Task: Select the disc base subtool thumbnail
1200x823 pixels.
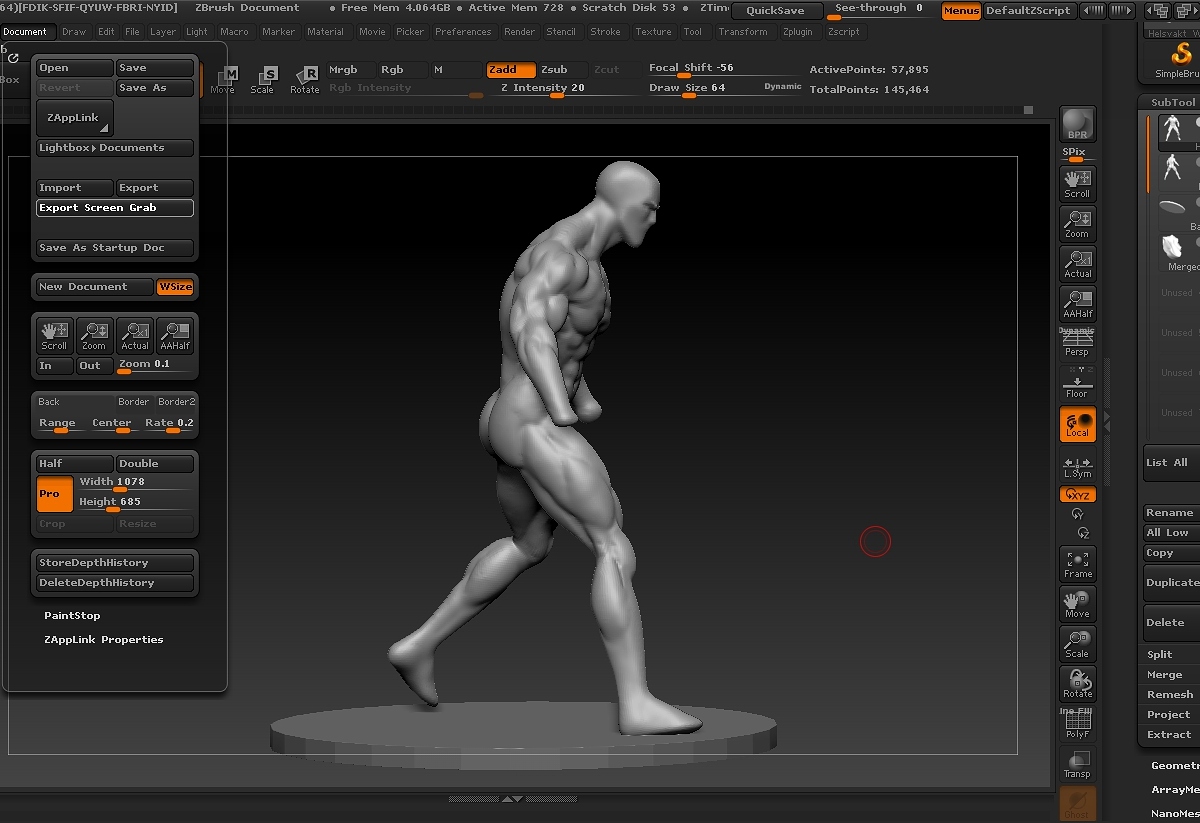Action: click(x=1172, y=207)
